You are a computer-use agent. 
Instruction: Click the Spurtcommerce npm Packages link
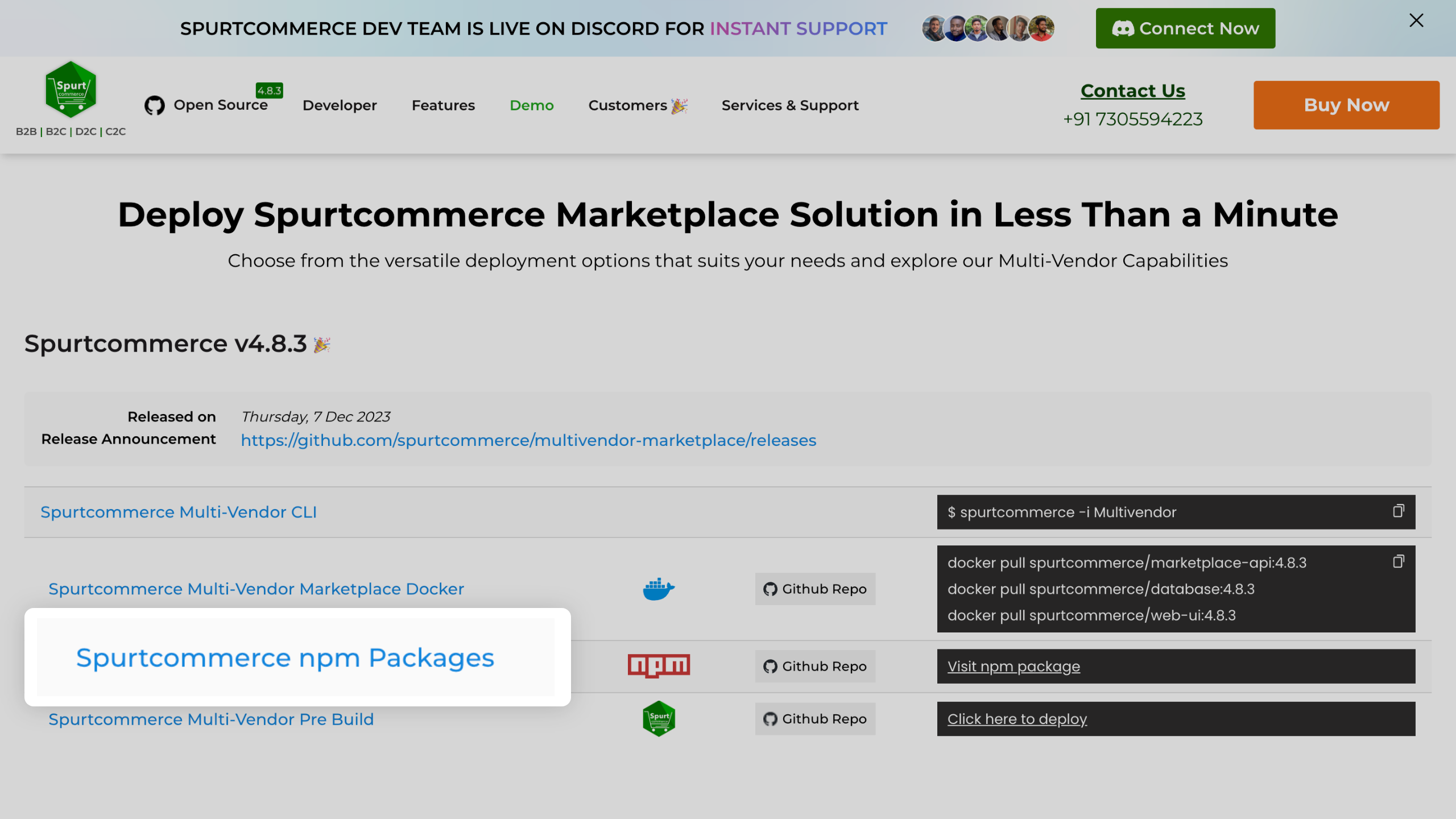(284, 658)
